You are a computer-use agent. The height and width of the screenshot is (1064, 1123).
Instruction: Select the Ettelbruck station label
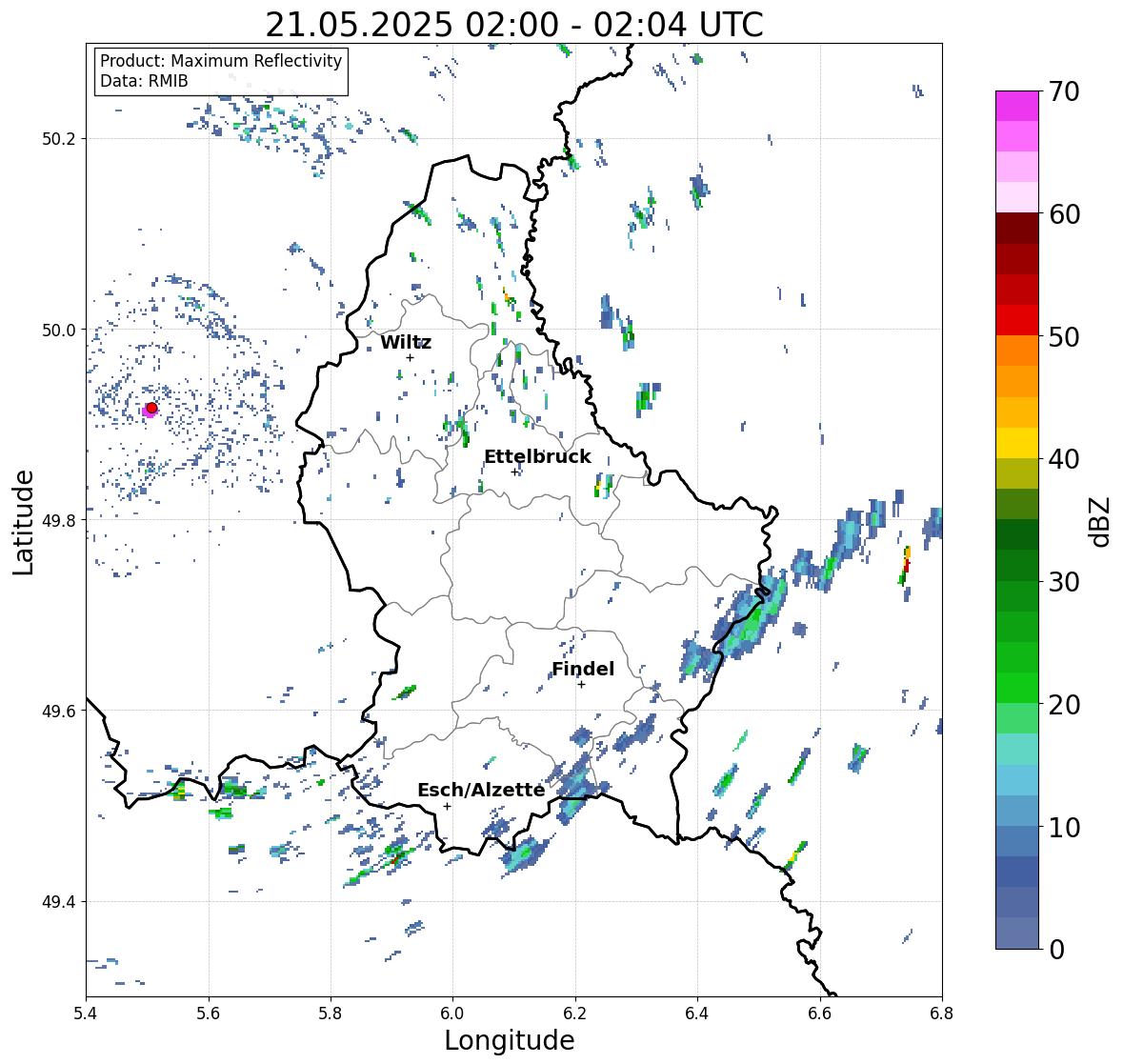(537, 456)
